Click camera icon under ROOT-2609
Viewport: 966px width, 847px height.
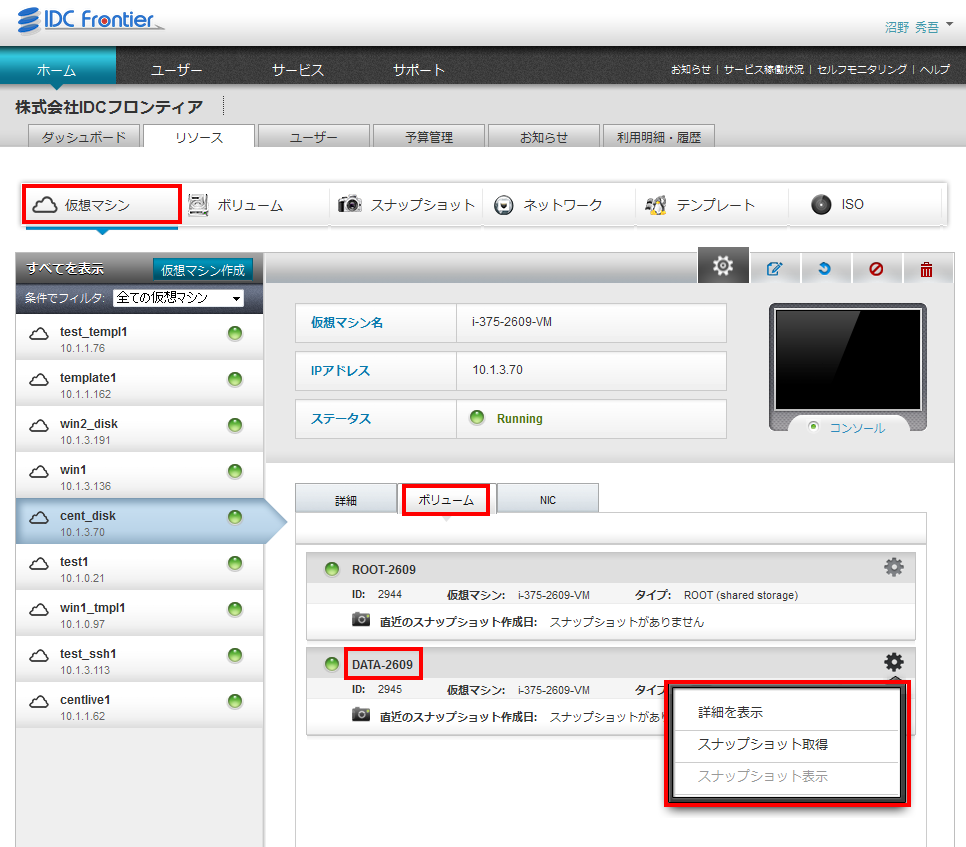point(361,619)
